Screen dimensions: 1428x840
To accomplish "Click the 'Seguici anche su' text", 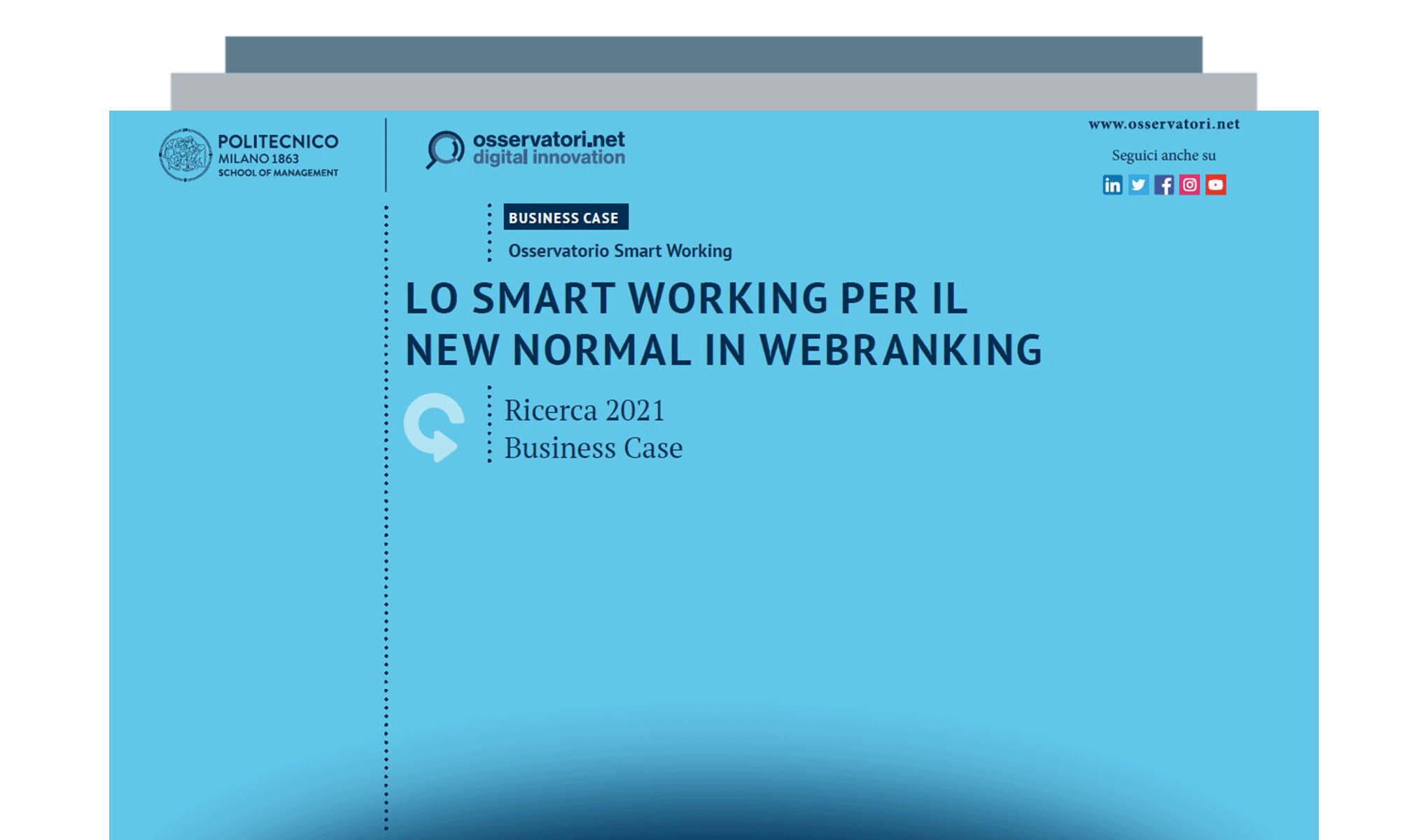I will (1163, 155).
